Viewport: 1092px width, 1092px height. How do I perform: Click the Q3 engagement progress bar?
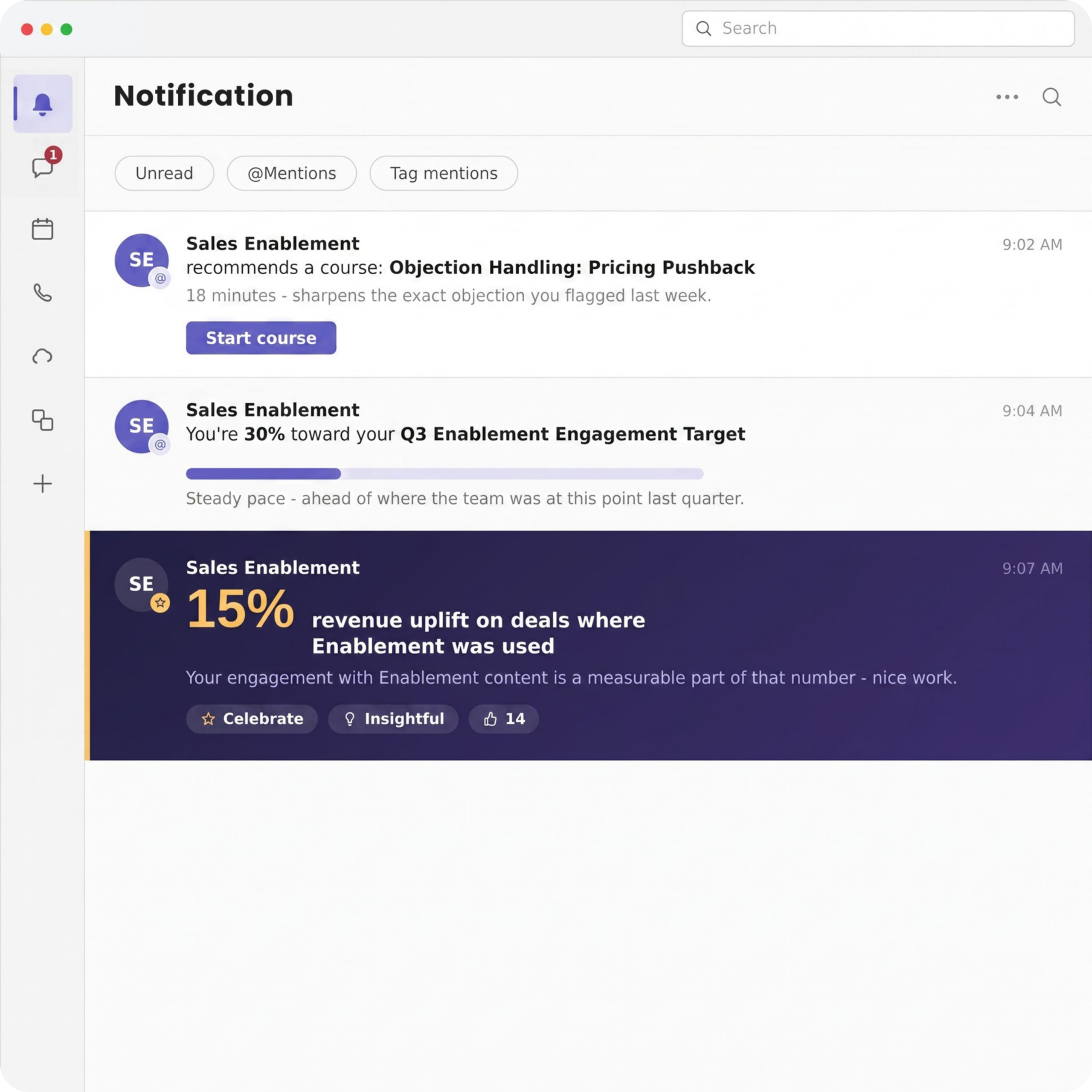click(x=445, y=473)
